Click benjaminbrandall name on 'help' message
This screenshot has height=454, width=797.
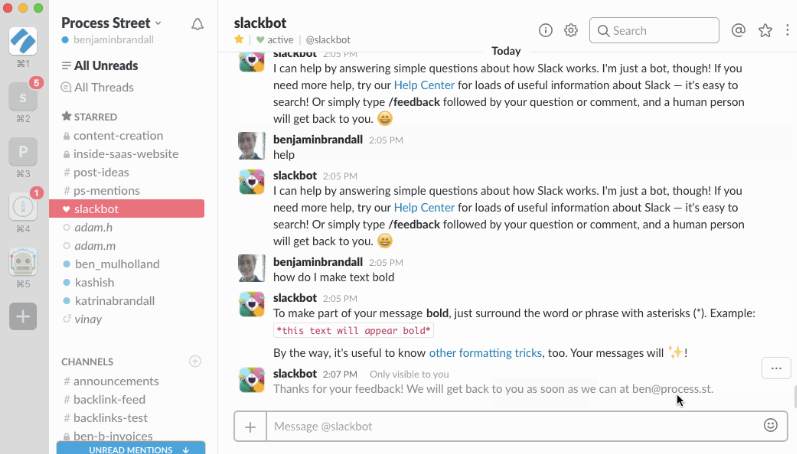click(318, 139)
